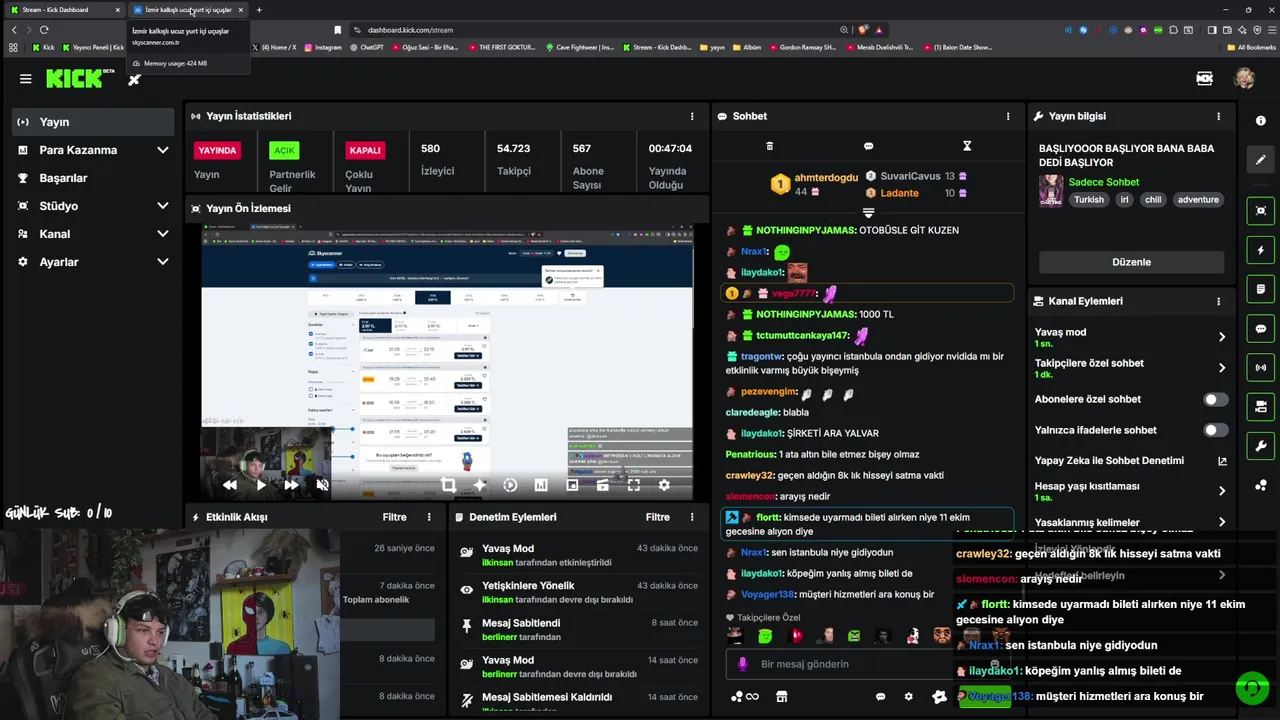1280x720 pixels.
Task: Open Kanal Eylemleri three-dot menu
Action: [1218, 301]
